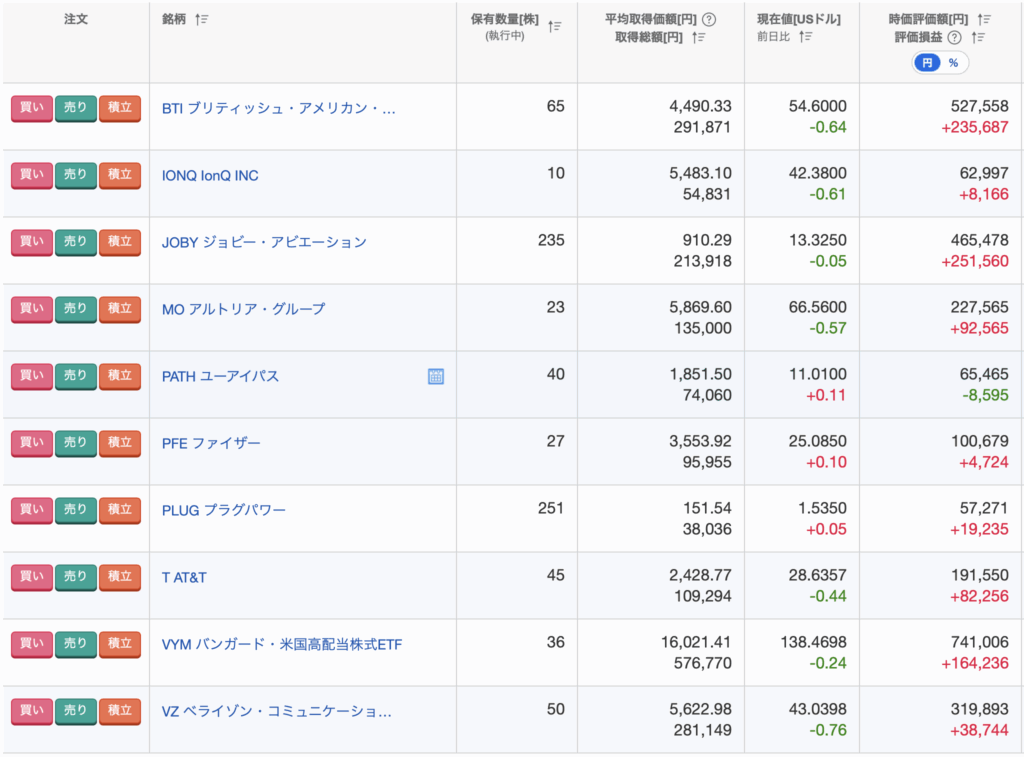Screen dimensions: 1024x757
Task: Set up 積立 for VYM
Action: click(x=120, y=644)
